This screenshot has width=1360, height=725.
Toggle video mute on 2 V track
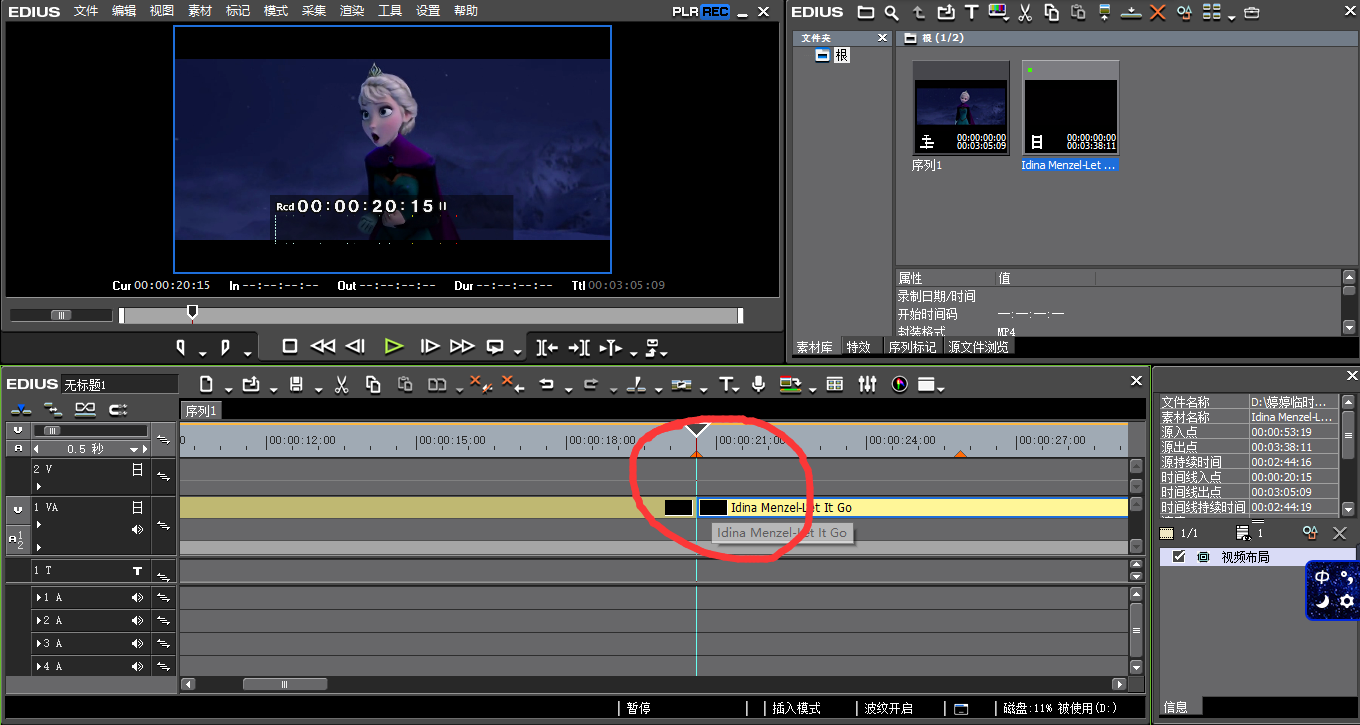point(138,469)
